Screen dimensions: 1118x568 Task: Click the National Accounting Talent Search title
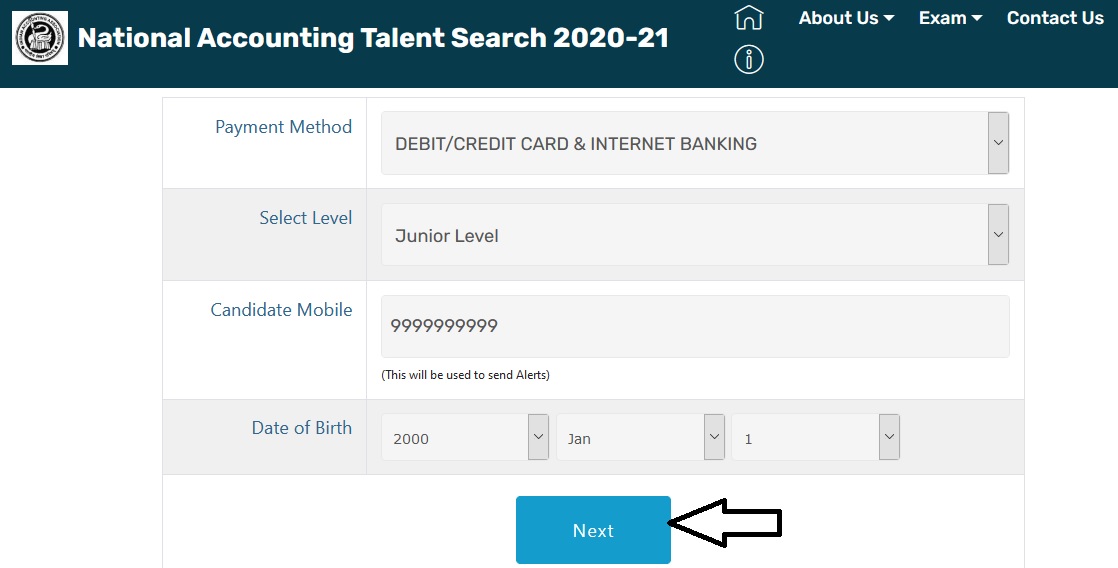pos(373,38)
